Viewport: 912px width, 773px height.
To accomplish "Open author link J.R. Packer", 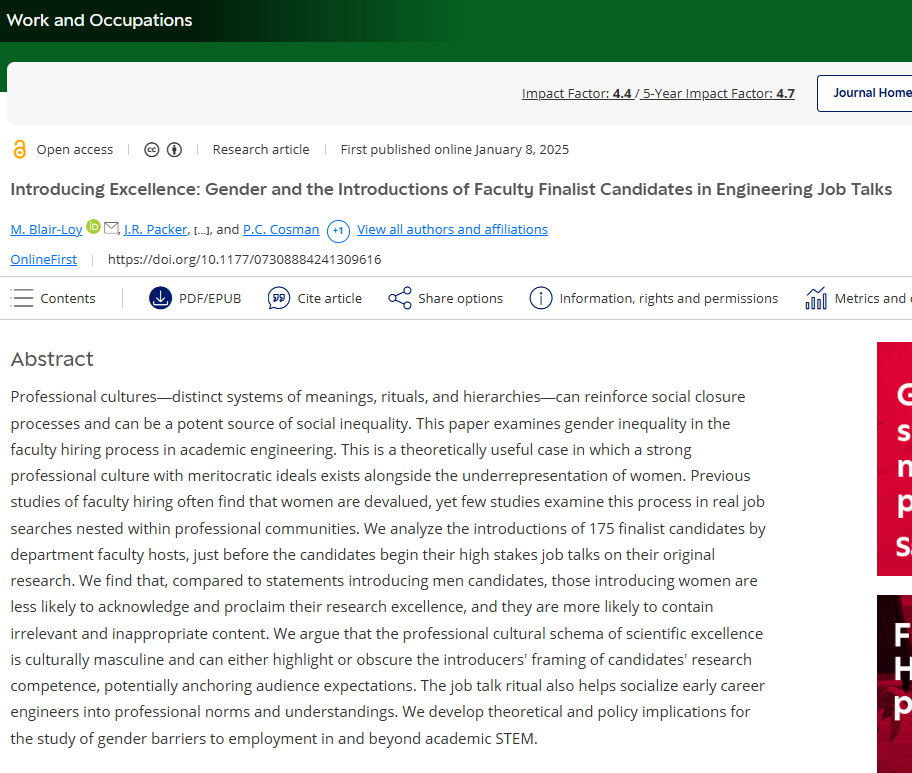I will click(x=155, y=230).
